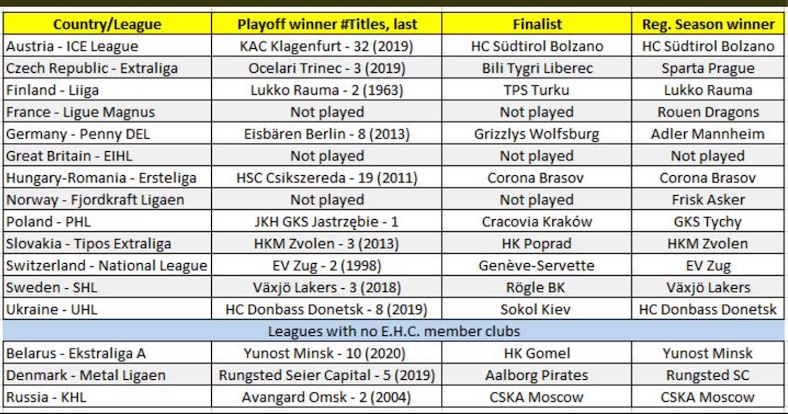This screenshot has width=788, height=414.
Task: Click the KAC Klagenfurt - 32 (2019) cell
Action: (x=327, y=46)
